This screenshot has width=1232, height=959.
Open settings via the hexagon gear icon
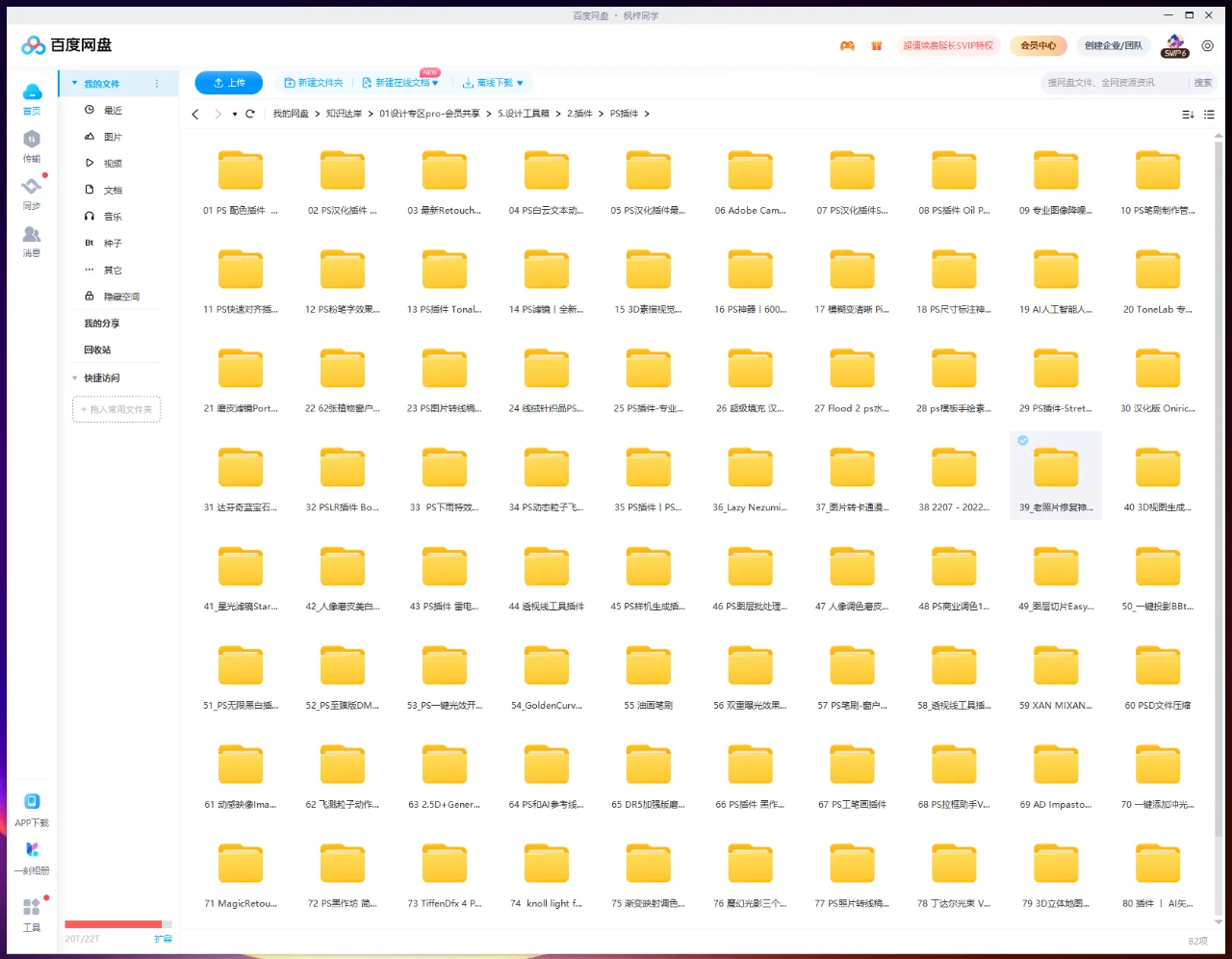[1208, 45]
